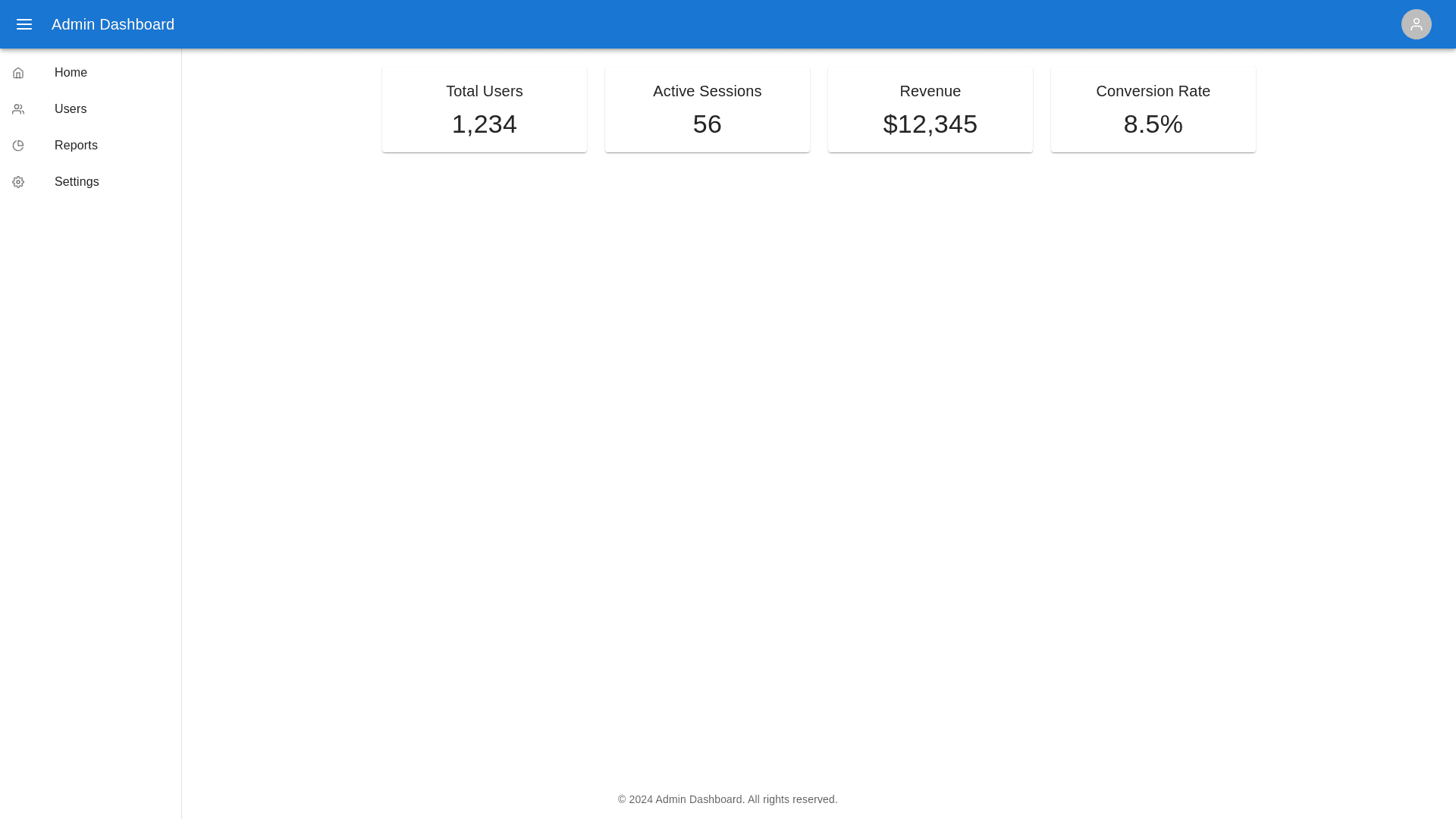This screenshot has height=819, width=1456.
Task: Click the hamburger menu icon
Action: coord(24,24)
